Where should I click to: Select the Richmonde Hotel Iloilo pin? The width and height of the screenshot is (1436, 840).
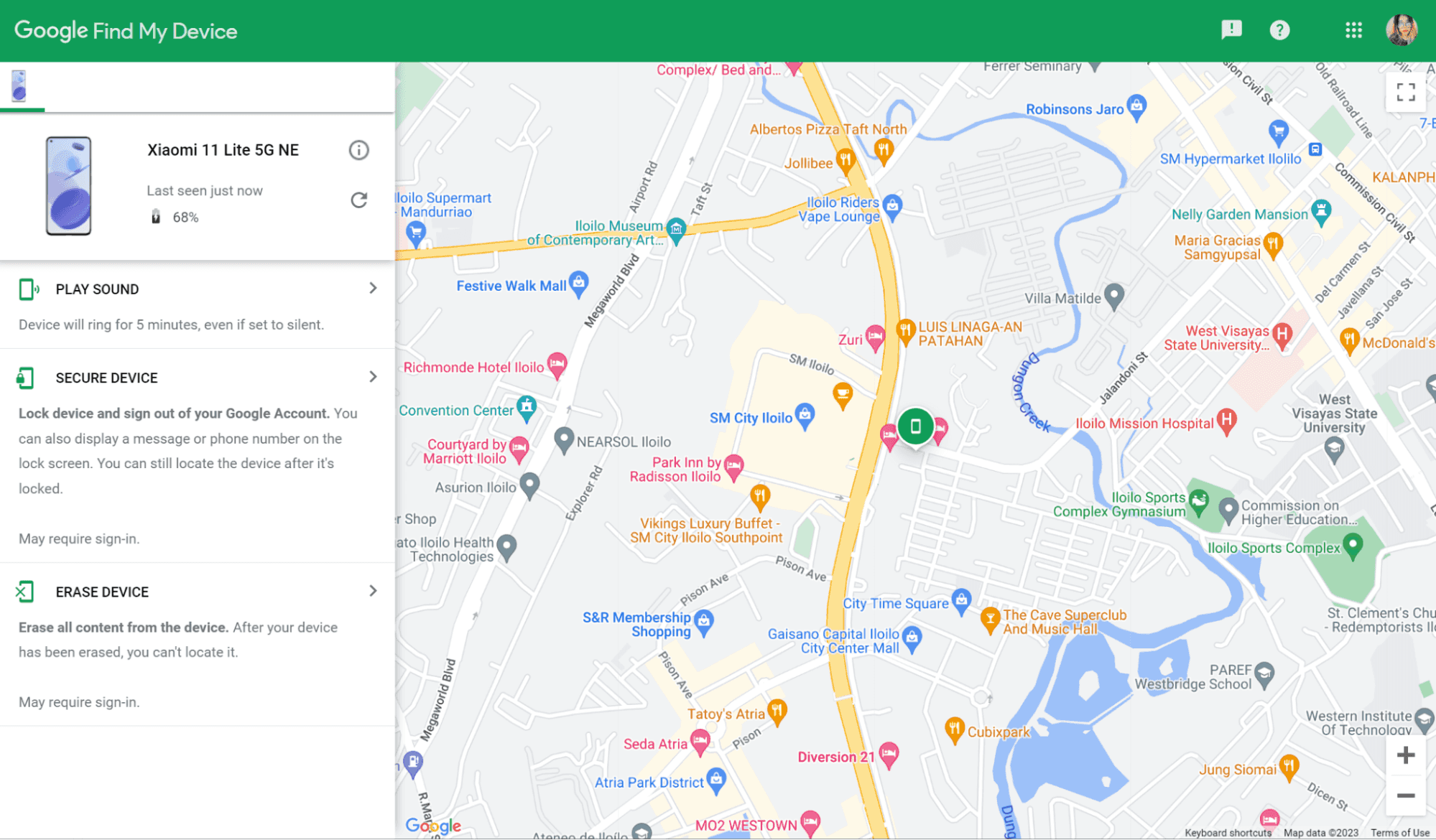click(557, 365)
